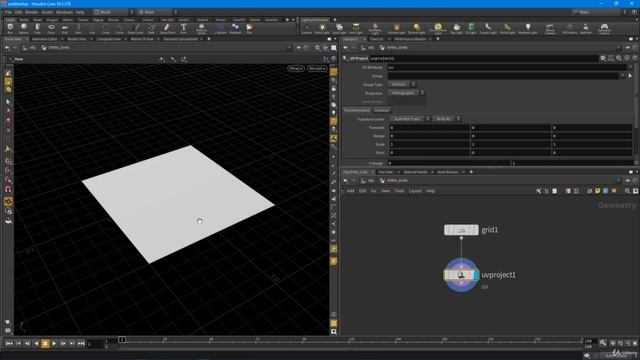
Task: Select the Sphere shelf tool
Action: [24, 29]
